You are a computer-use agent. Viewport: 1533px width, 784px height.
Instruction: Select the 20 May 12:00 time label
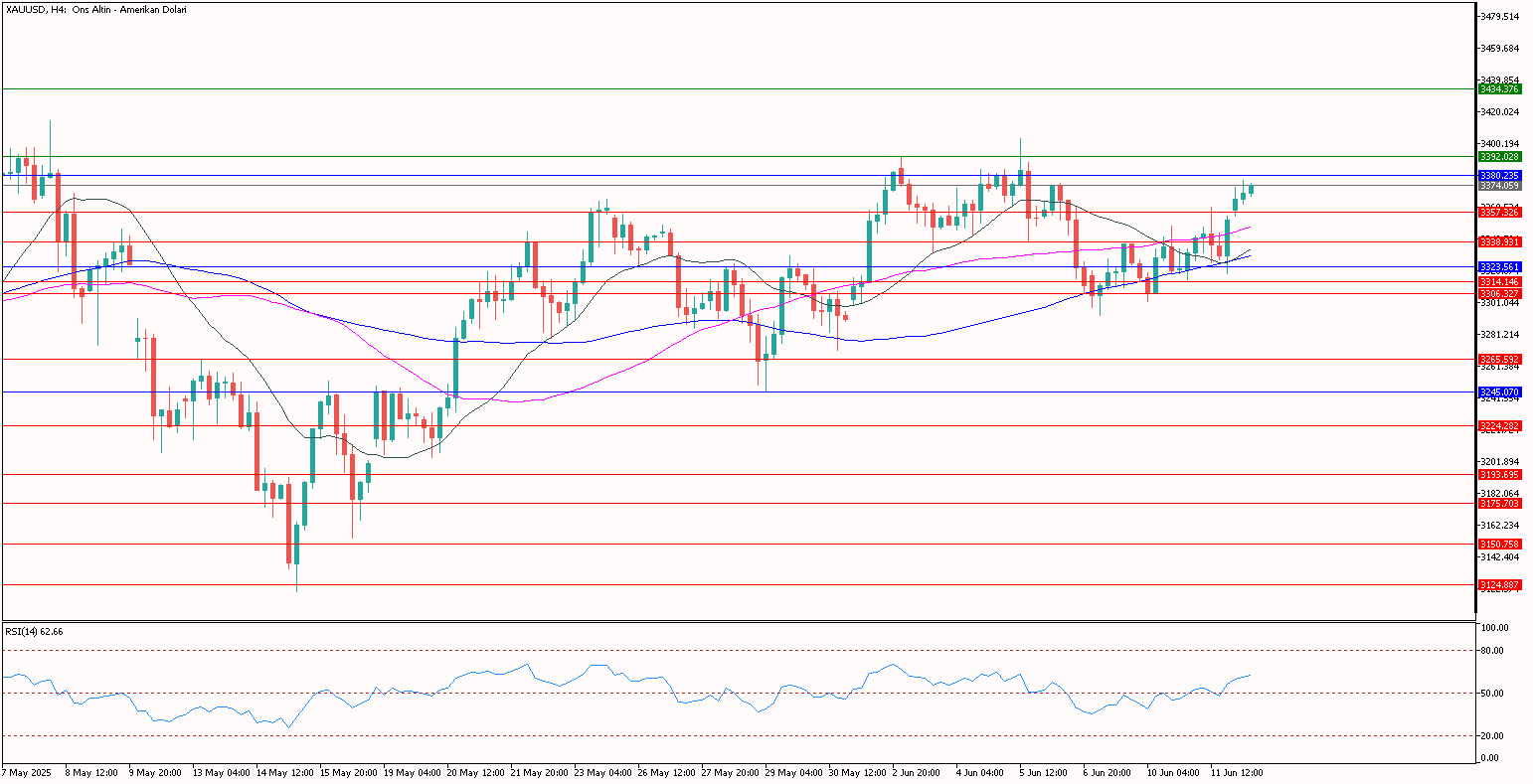(474, 772)
